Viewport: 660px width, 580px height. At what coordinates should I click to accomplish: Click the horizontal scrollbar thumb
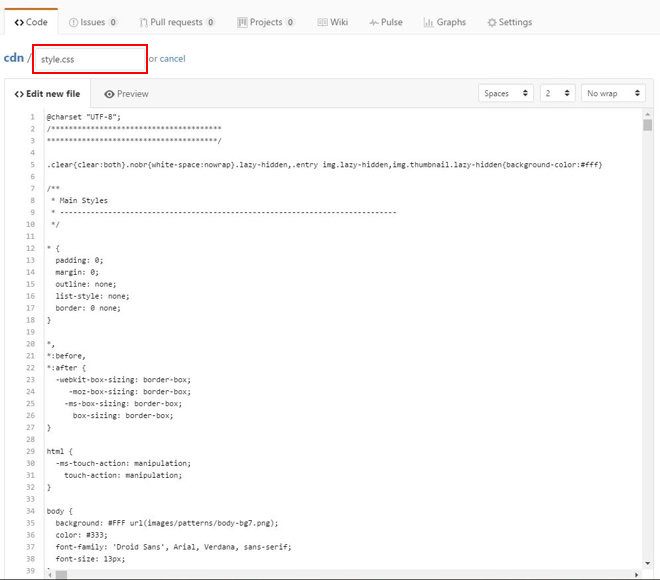click(61, 575)
